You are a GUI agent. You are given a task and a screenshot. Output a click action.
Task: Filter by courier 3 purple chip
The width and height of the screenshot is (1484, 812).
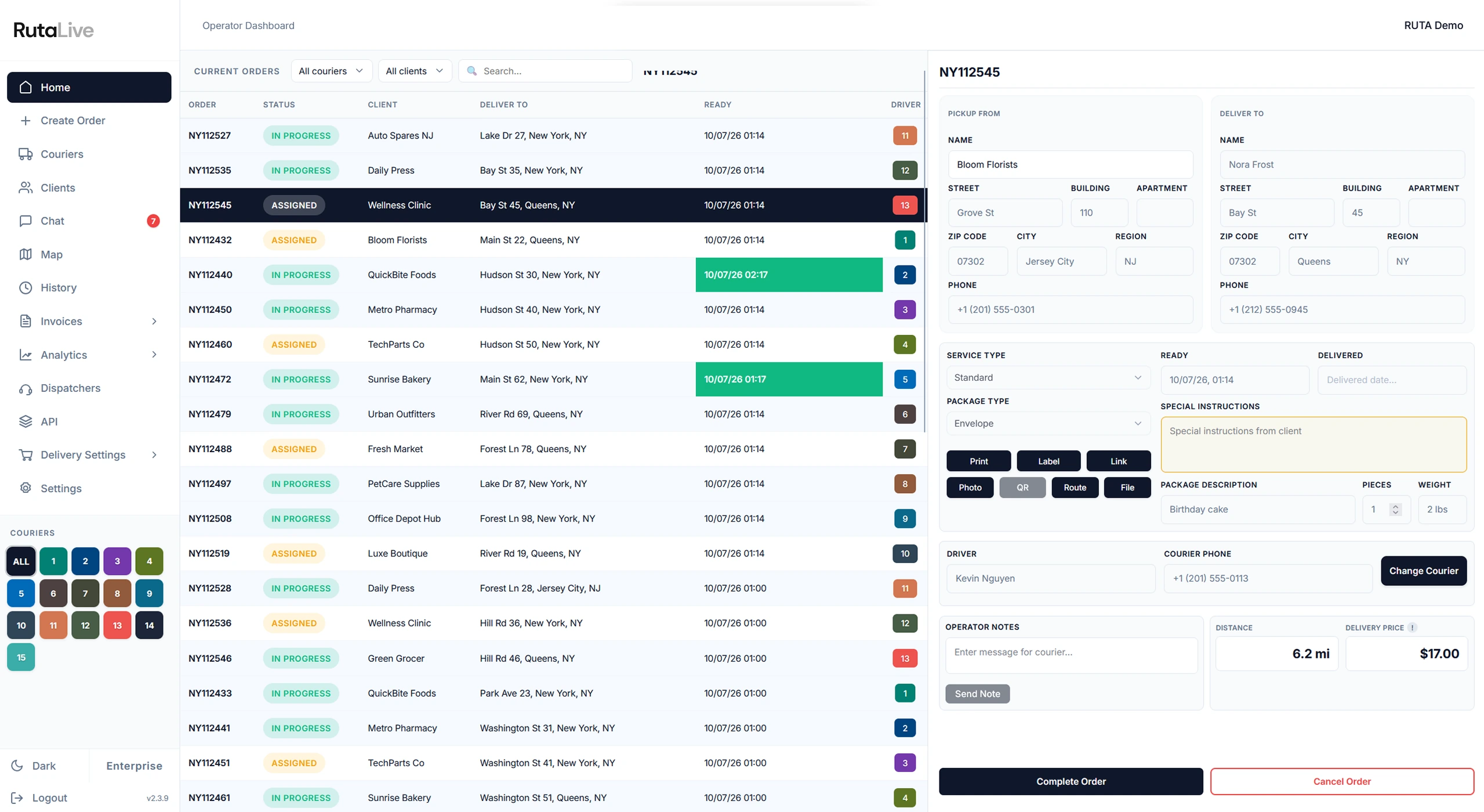117,562
